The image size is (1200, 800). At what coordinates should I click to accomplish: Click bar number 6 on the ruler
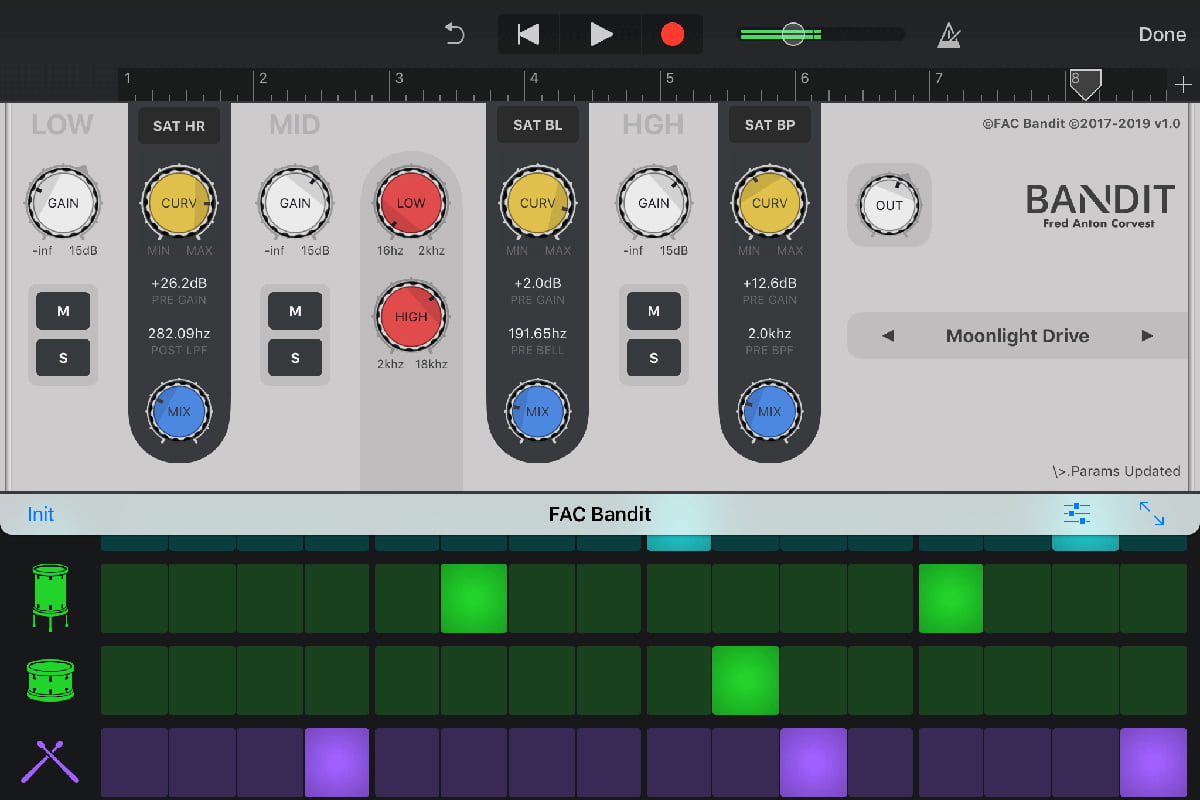(x=804, y=78)
